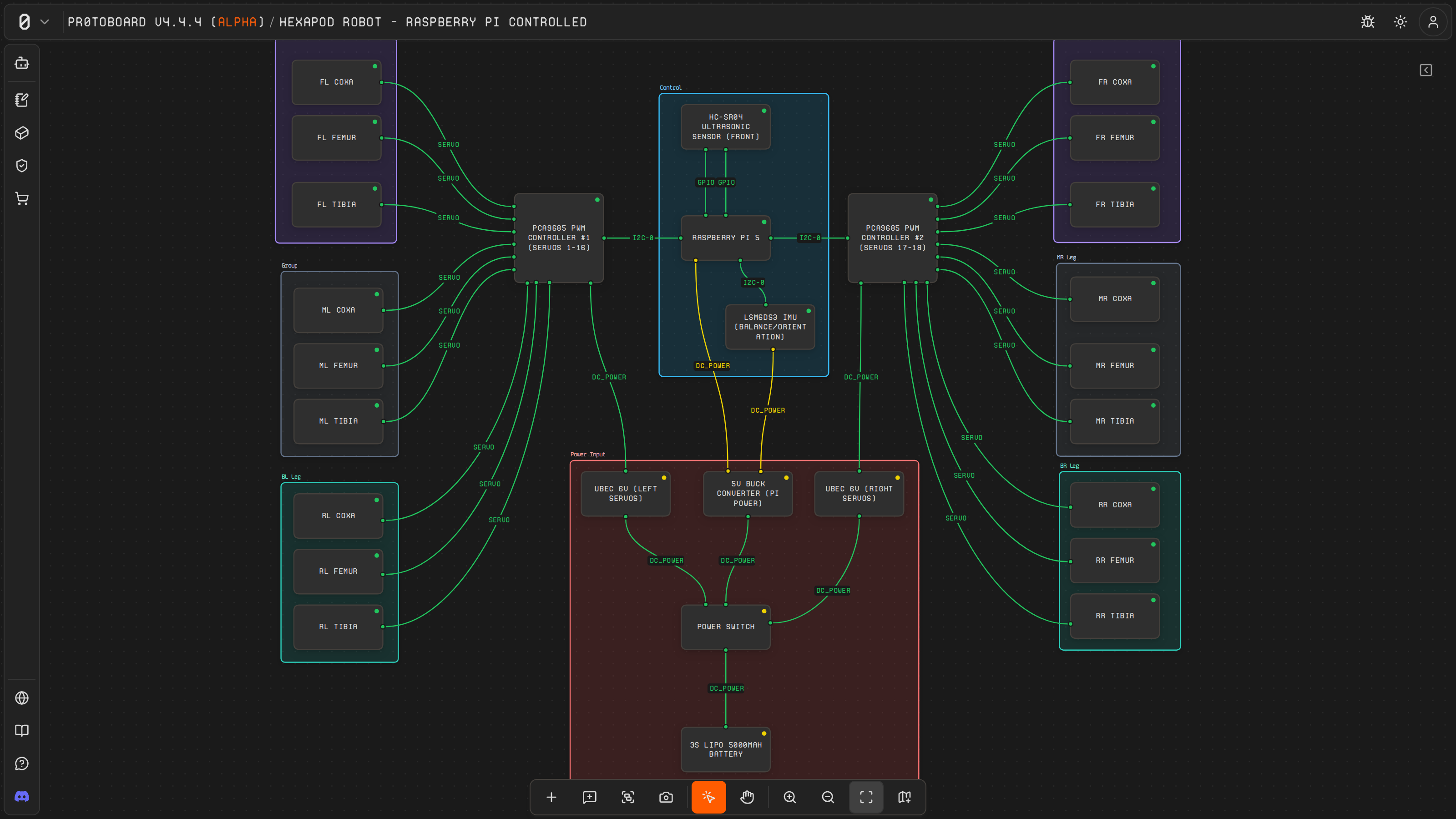This screenshot has height=819, width=1456.
Task: Select the add comment tool
Action: 590,797
